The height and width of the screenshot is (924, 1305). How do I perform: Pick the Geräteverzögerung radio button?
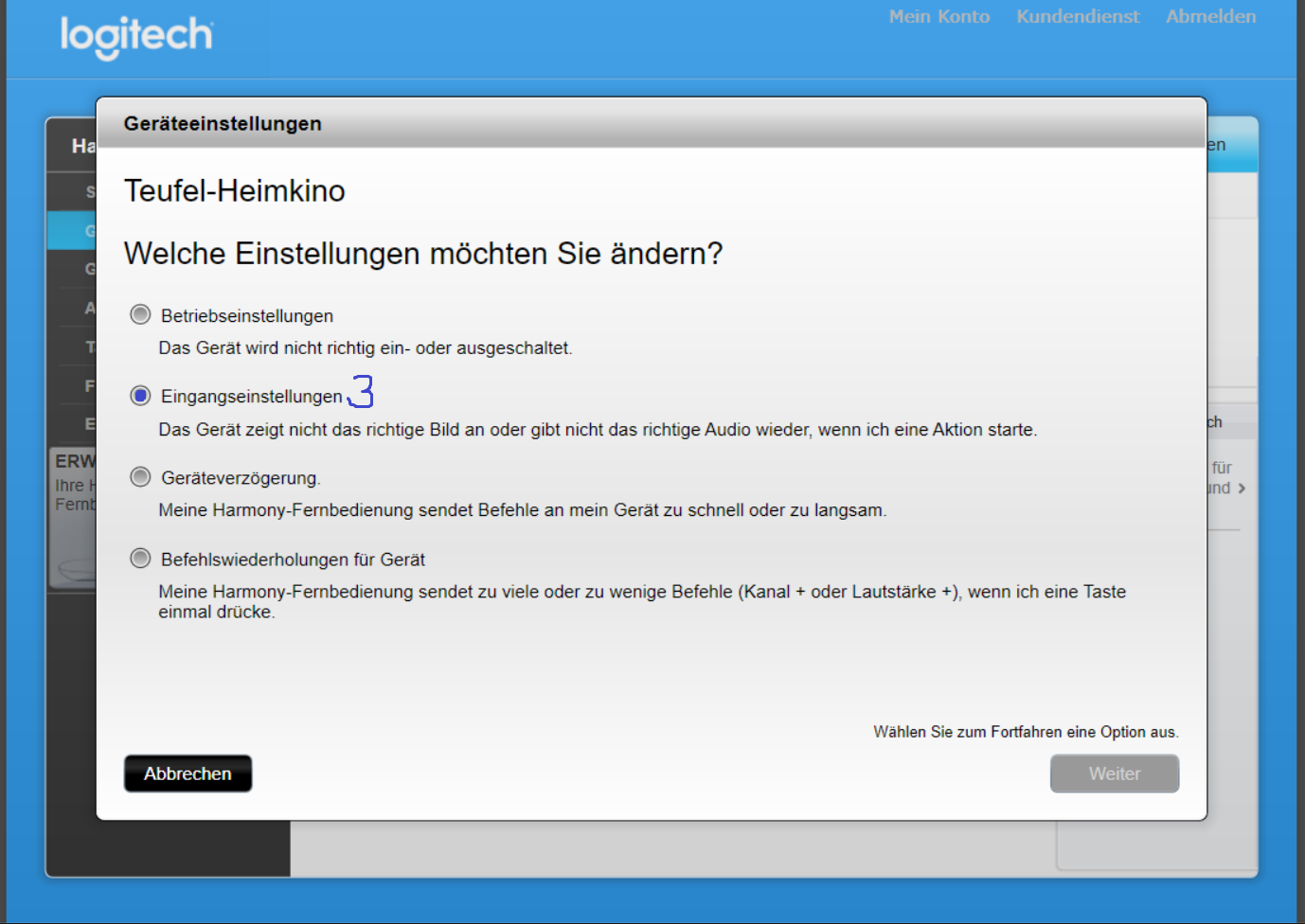(140, 477)
